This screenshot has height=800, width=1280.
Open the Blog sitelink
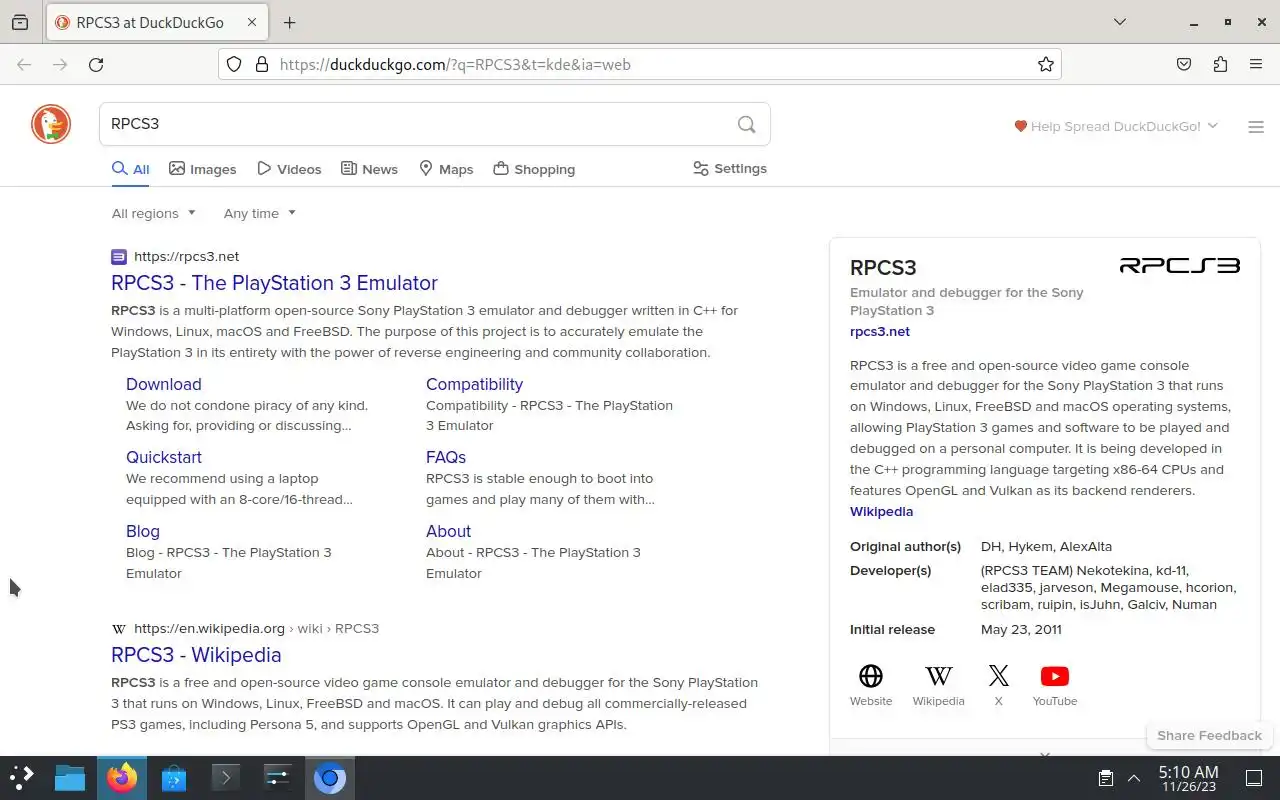[x=143, y=531]
